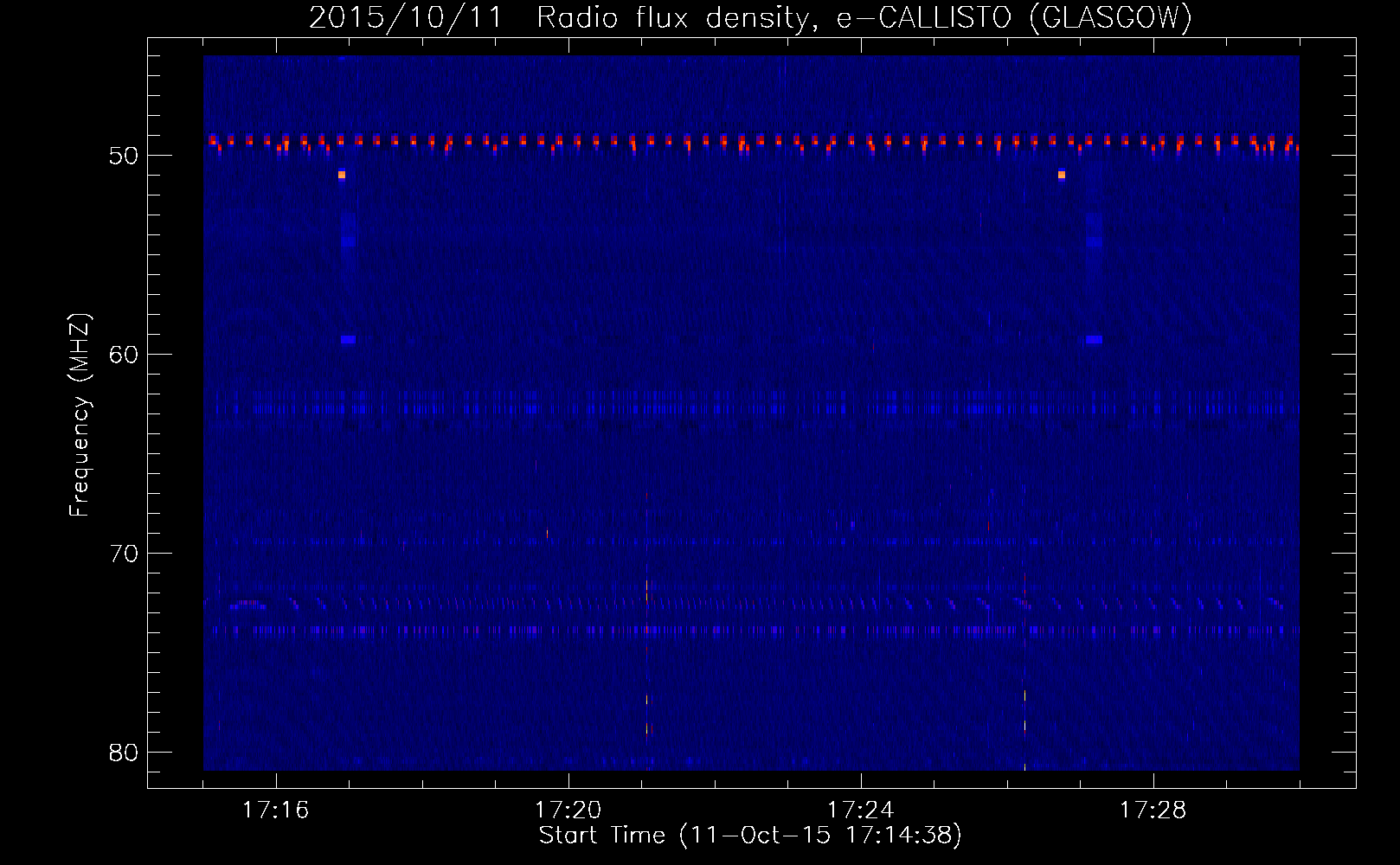Click the blue feature near 59 MHz at 17:27
This screenshot has width=1400, height=865.
tap(1094, 340)
